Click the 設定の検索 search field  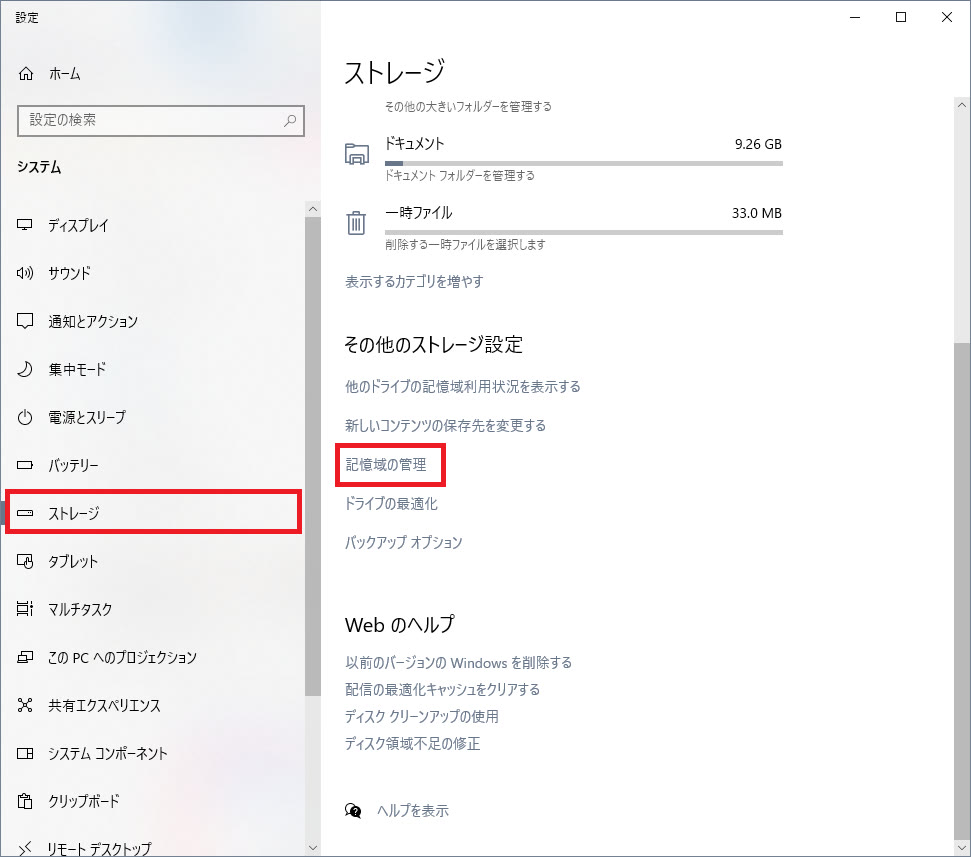pos(160,120)
